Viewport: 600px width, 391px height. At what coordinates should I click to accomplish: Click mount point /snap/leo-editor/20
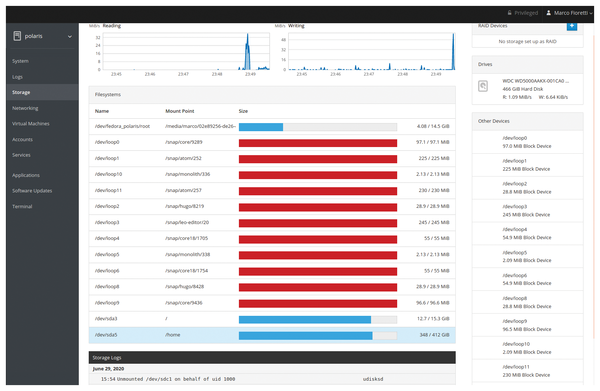coord(187,222)
